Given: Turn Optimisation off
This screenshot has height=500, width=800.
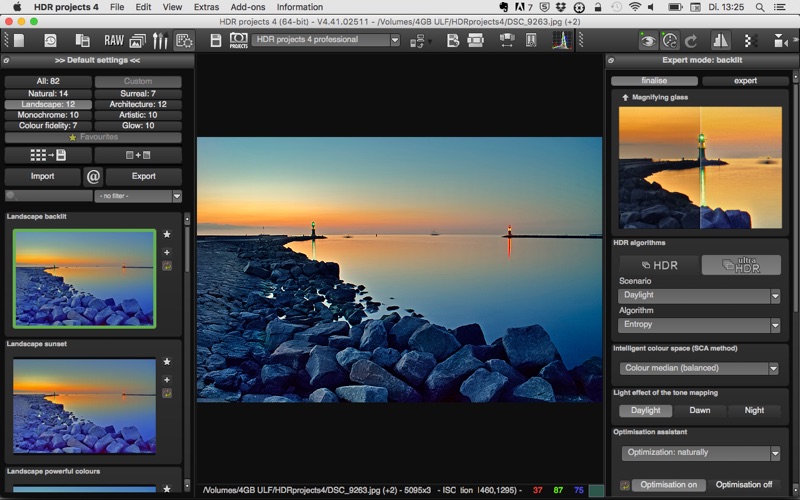Looking at the screenshot, I should (744, 485).
